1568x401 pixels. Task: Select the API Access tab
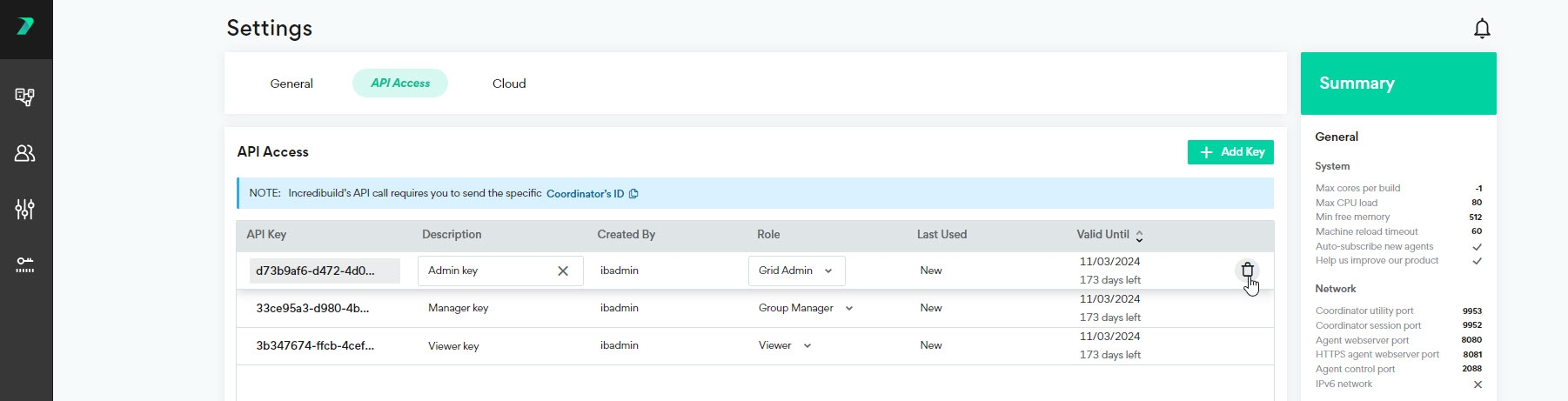coord(400,84)
